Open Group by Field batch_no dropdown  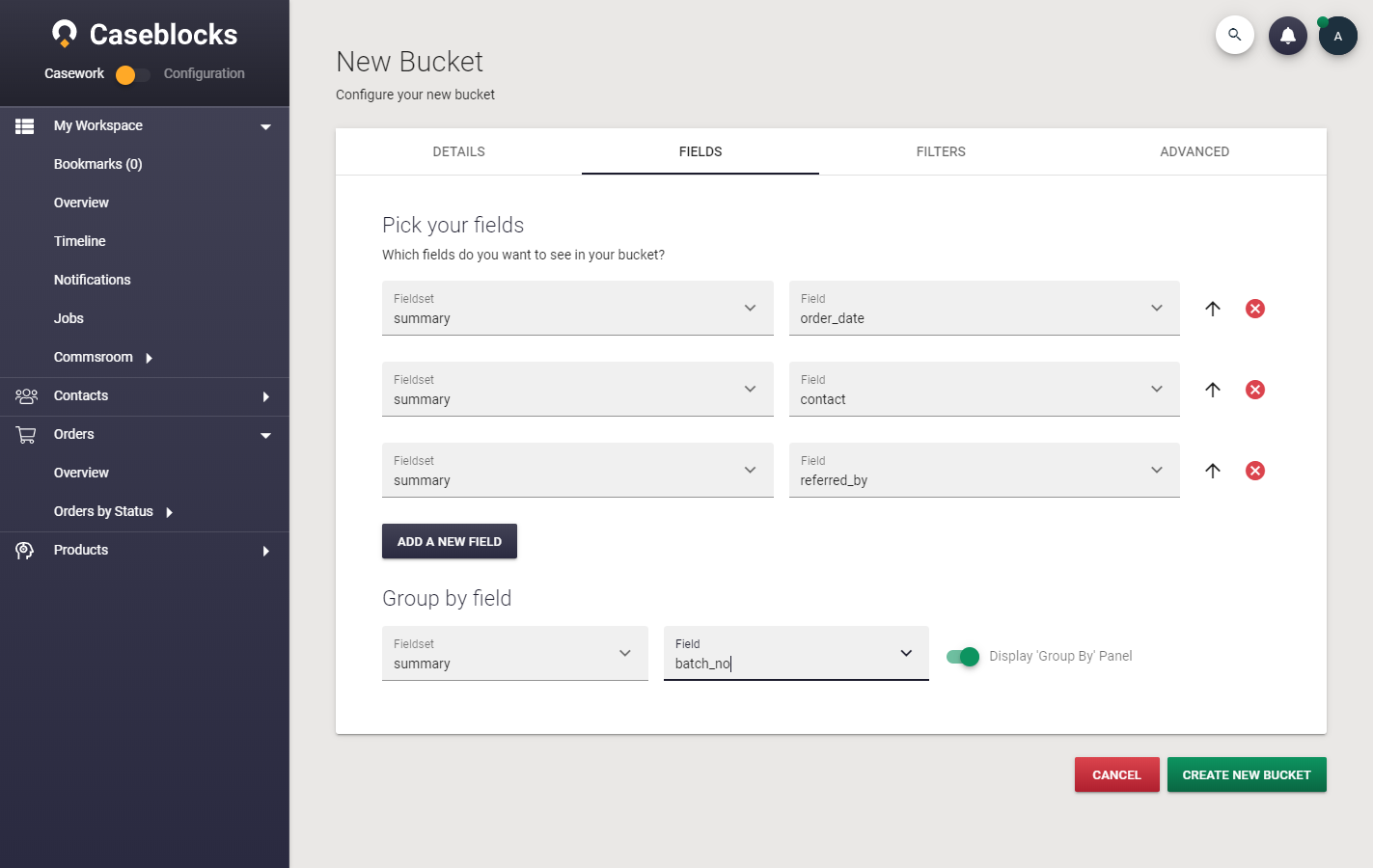(x=796, y=654)
